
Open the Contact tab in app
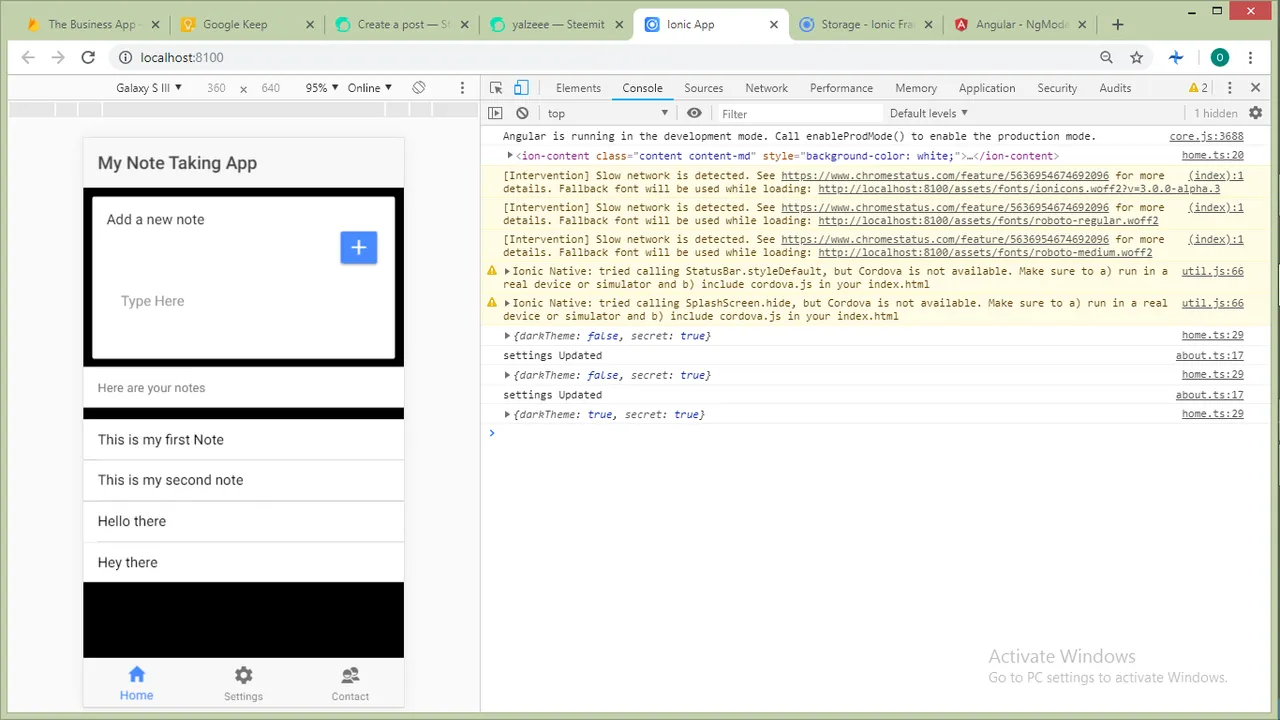(x=350, y=684)
